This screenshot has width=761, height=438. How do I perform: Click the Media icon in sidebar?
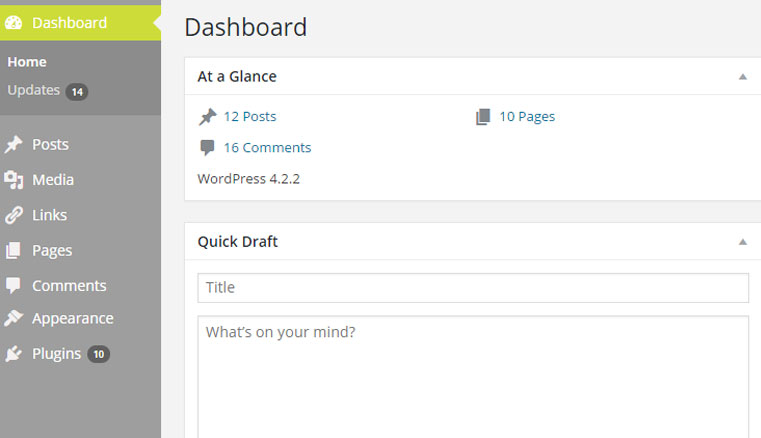(x=14, y=180)
